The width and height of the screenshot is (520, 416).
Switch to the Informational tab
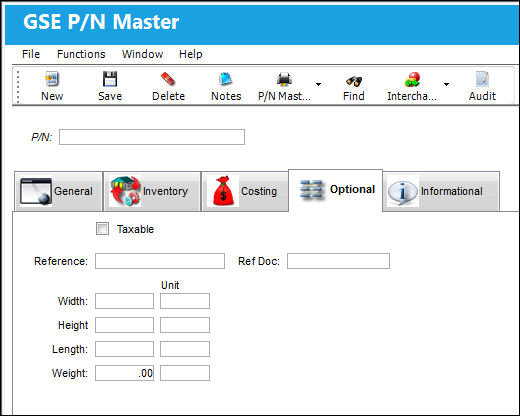[441, 191]
